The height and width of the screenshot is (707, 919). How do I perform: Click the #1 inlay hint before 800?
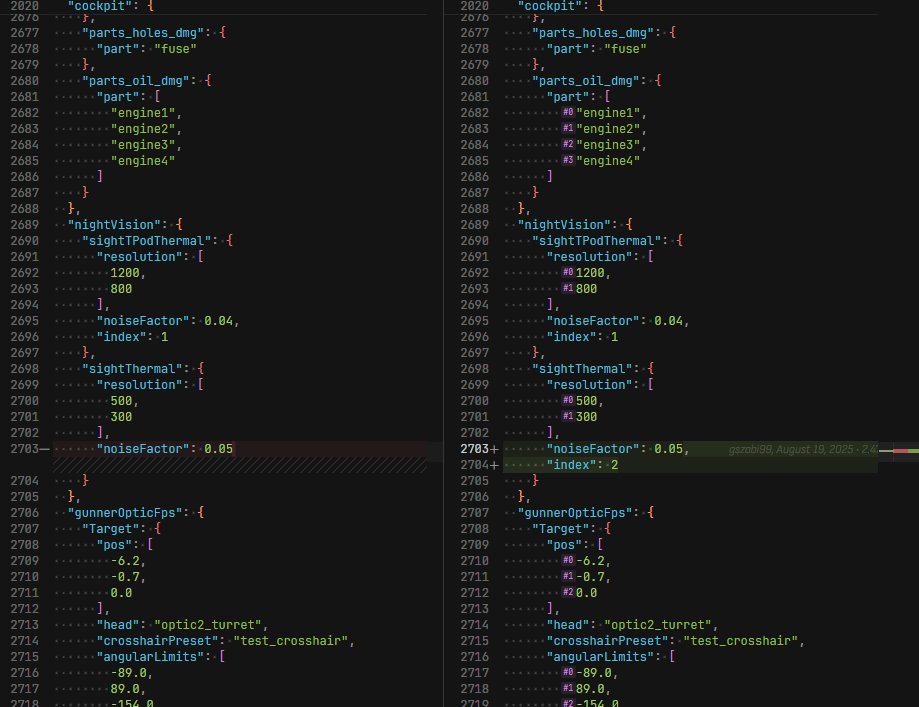(x=568, y=288)
